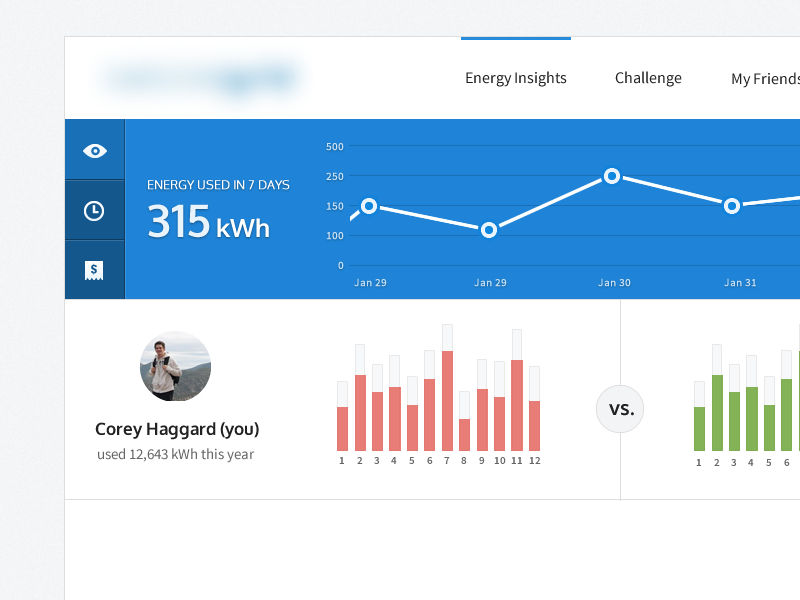Click the blurred logo in header
This screenshot has width=800, height=600.
point(201,78)
